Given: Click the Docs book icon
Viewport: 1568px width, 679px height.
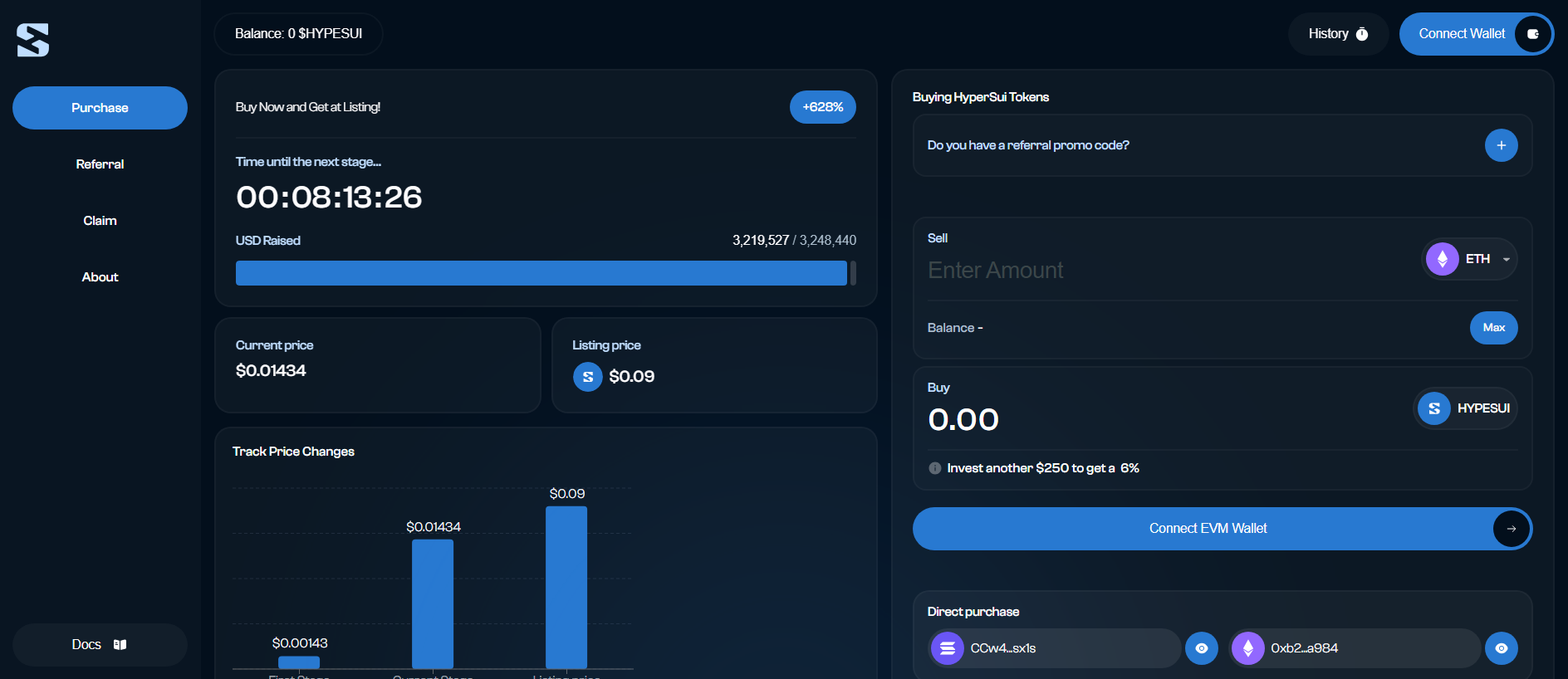Looking at the screenshot, I should pyautogui.click(x=120, y=645).
